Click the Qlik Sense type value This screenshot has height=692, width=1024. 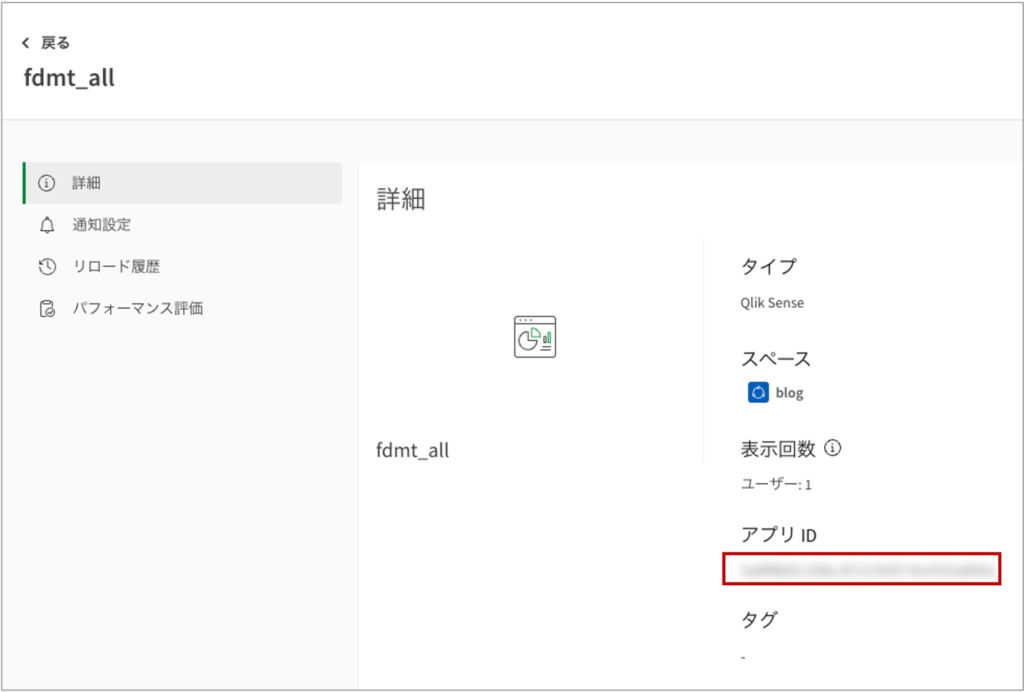[772, 303]
